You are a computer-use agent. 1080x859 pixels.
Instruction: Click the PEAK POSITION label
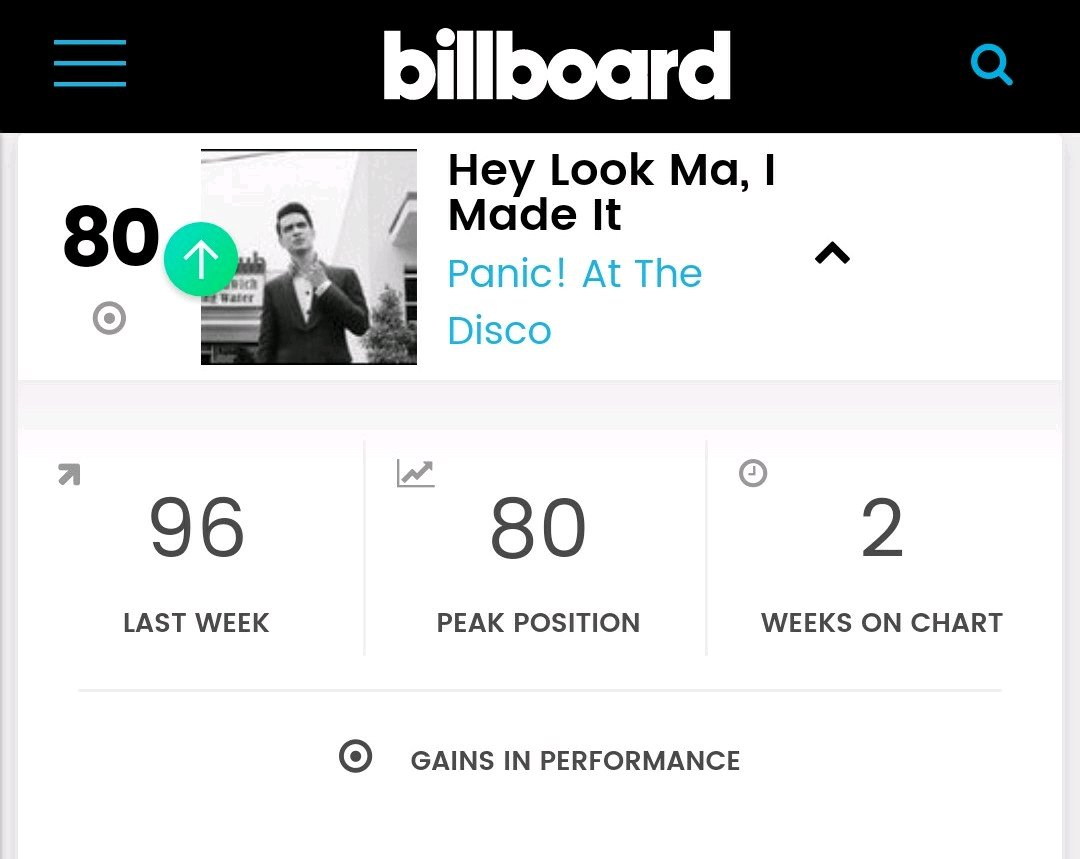coord(538,623)
